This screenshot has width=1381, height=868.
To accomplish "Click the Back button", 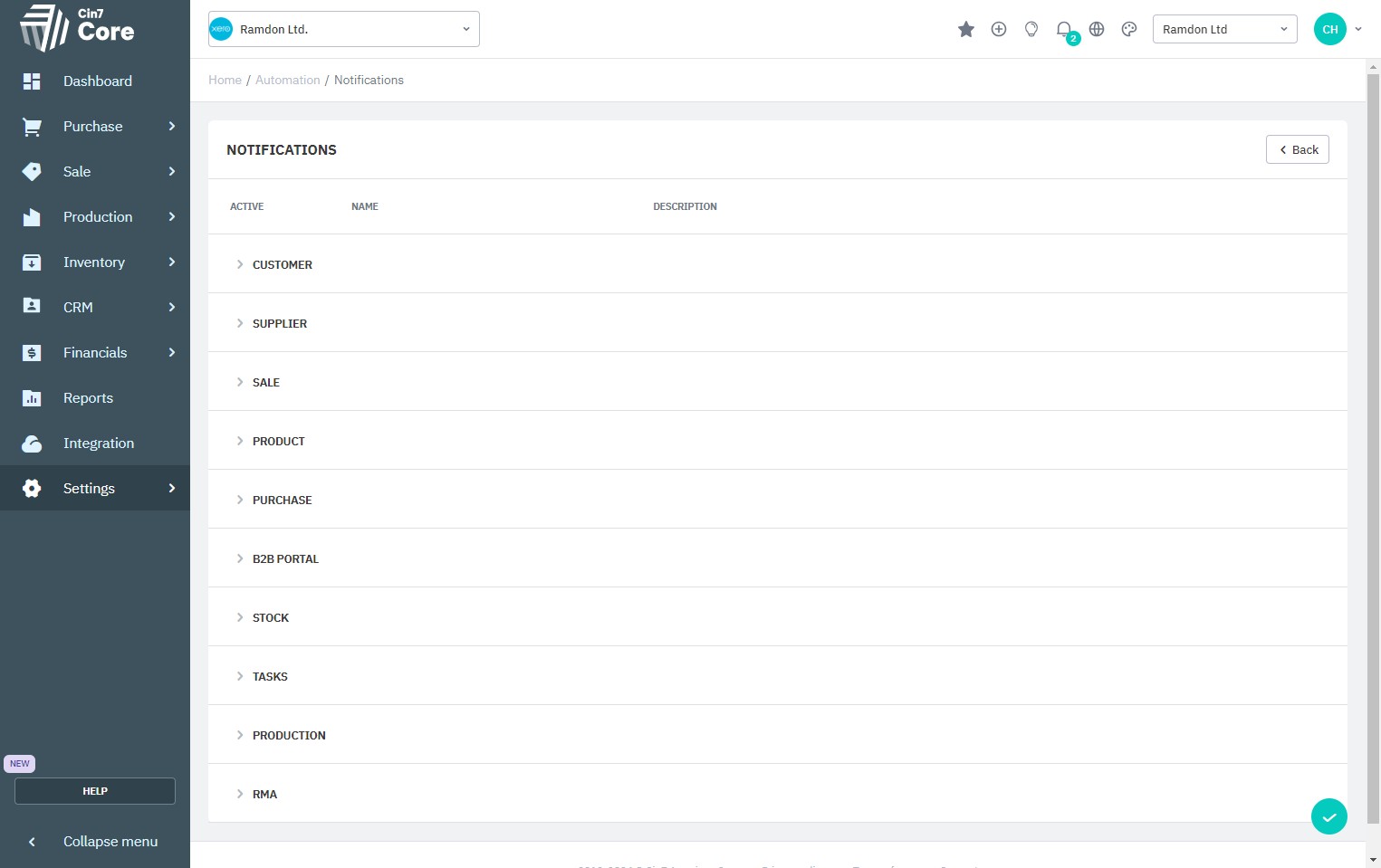I will (x=1297, y=149).
